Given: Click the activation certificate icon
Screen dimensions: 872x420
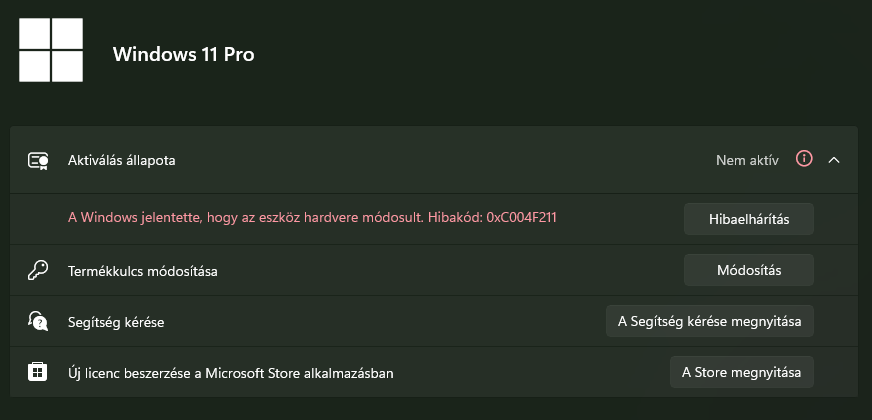Looking at the screenshot, I should click(38, 161).
